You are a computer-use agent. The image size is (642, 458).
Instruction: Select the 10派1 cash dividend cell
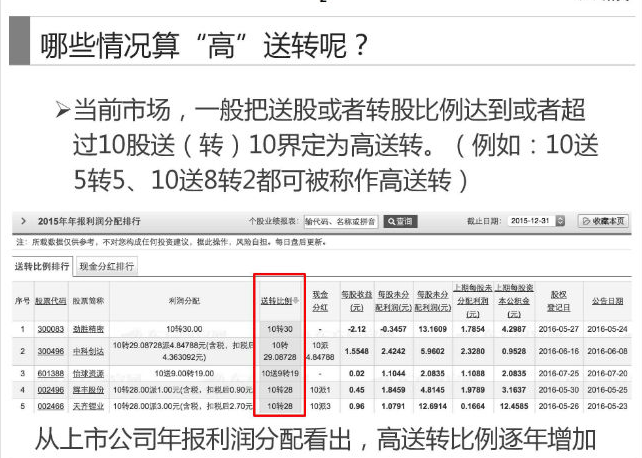[320, 390]
